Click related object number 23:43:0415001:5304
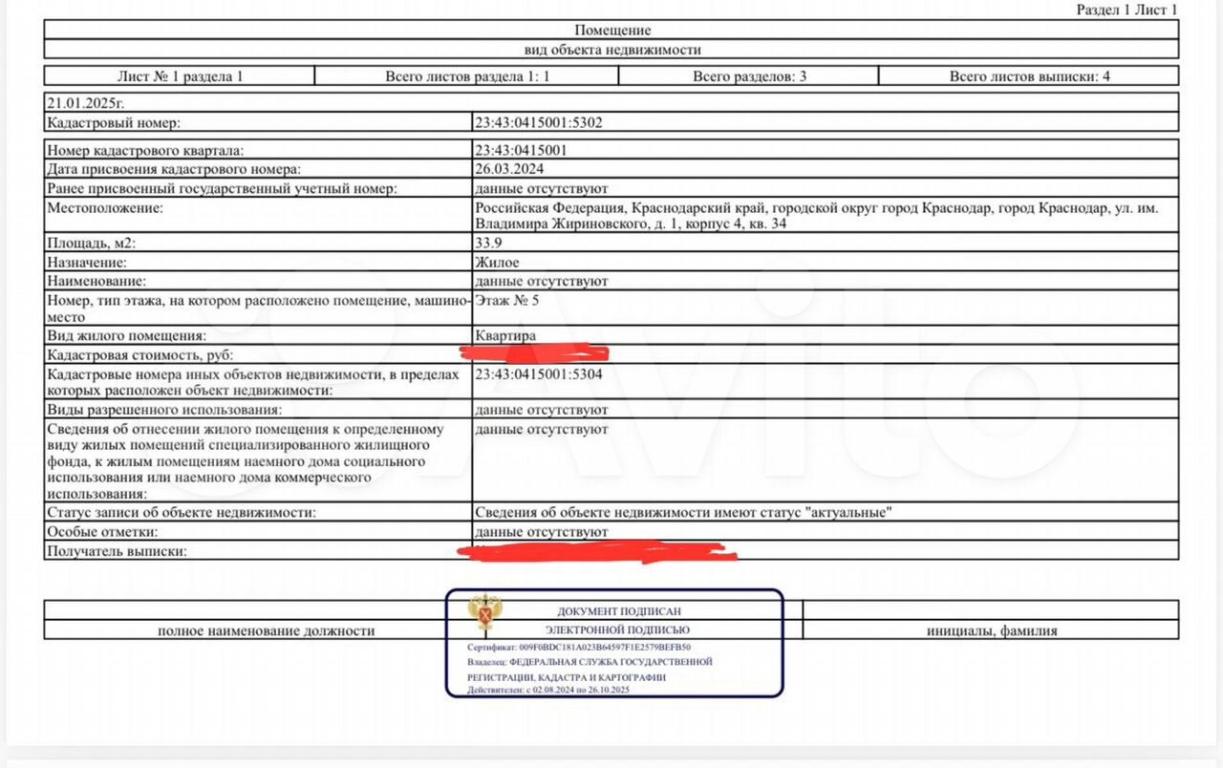Viewport: 1223px width, 768px height. click(x=538, y=374)
